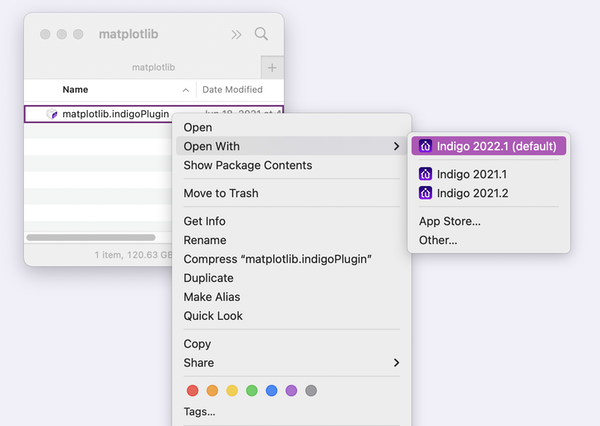The height and width of the screenshot is (426, 600).
Task: Open with Indigo 2021.2
Action: click(489, 193)
